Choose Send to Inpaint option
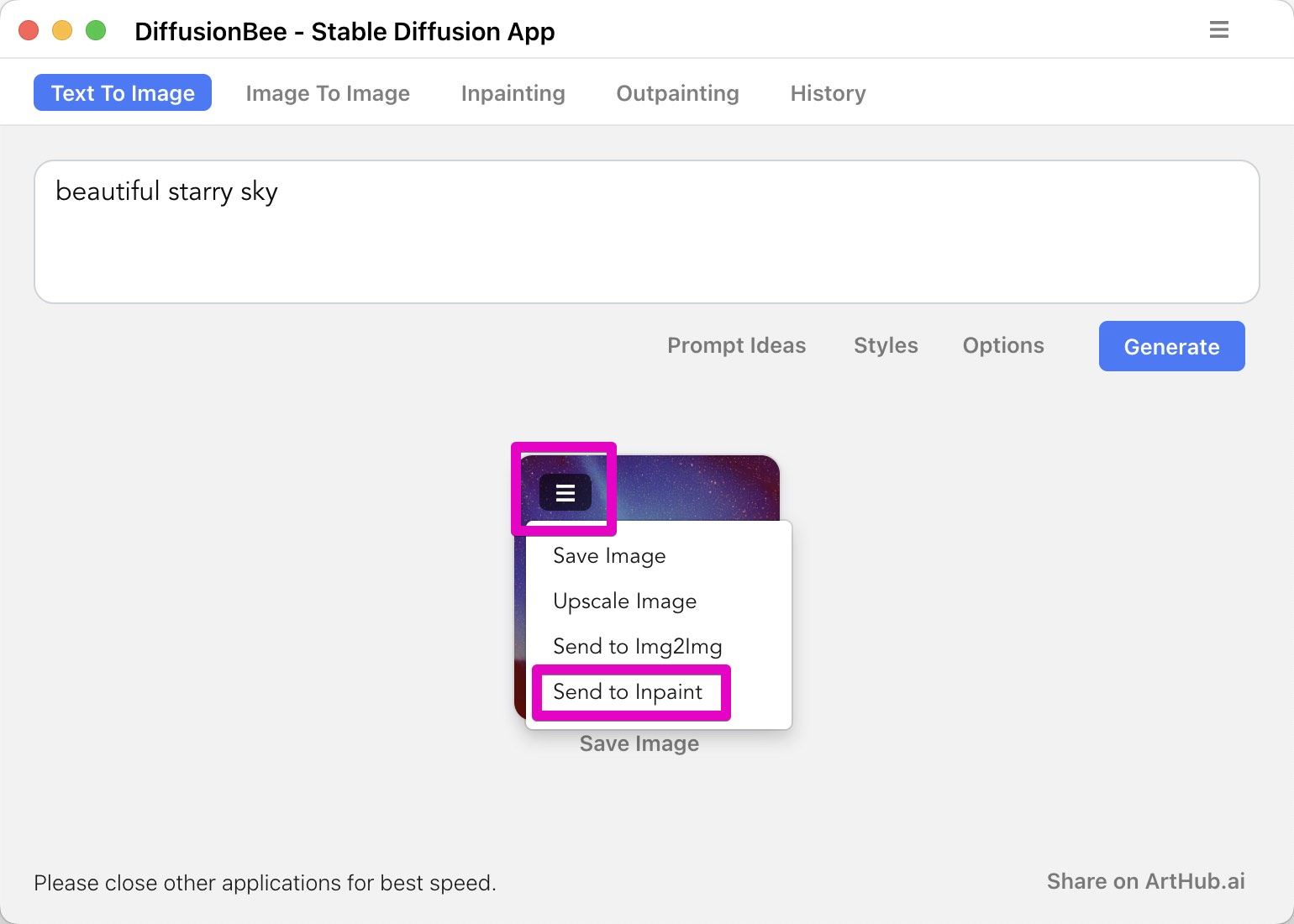Image resolution: width=1294 pixels, height=924 pixels. [x=628, y=692]
